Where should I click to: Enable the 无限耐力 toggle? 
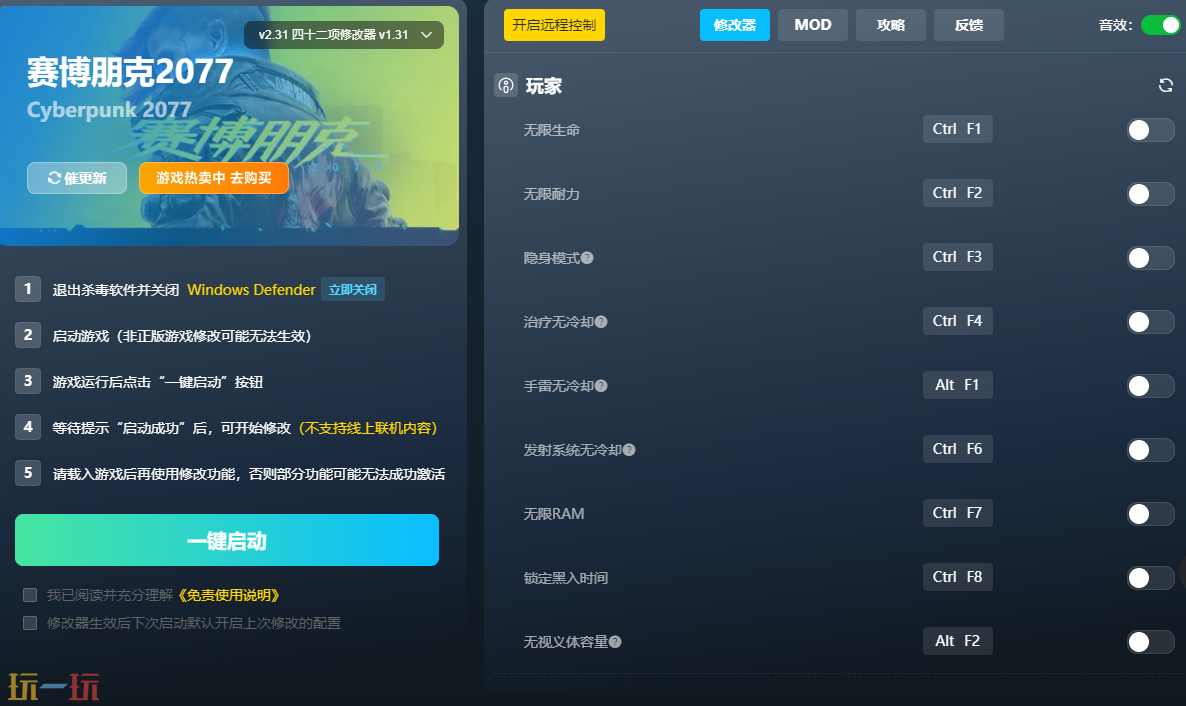pos(1150,194)
